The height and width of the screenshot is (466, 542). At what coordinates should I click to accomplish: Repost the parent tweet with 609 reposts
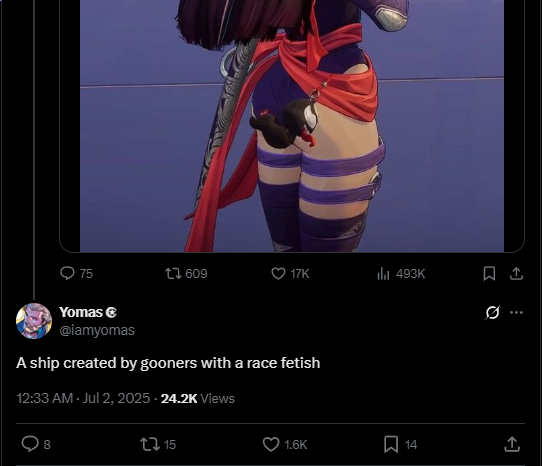pos(186,273)
